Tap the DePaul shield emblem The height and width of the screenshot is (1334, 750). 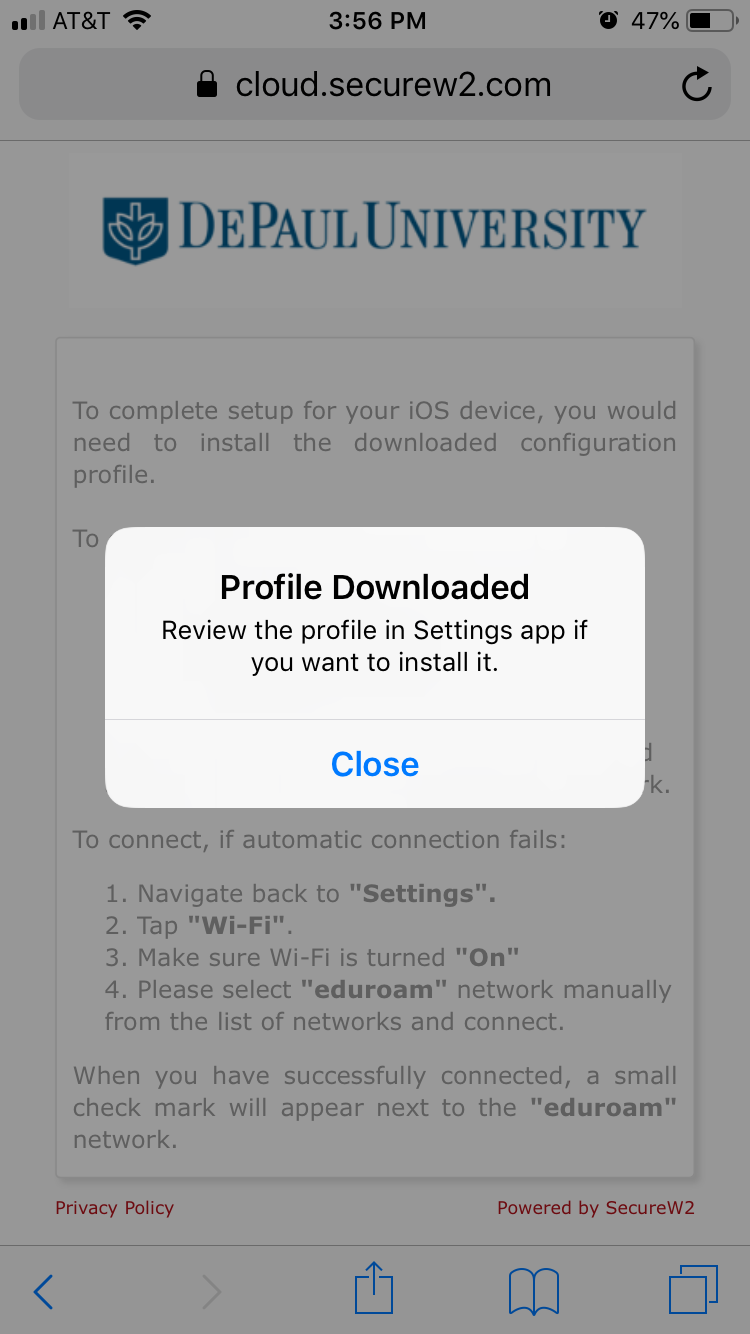tap(136, 230)
